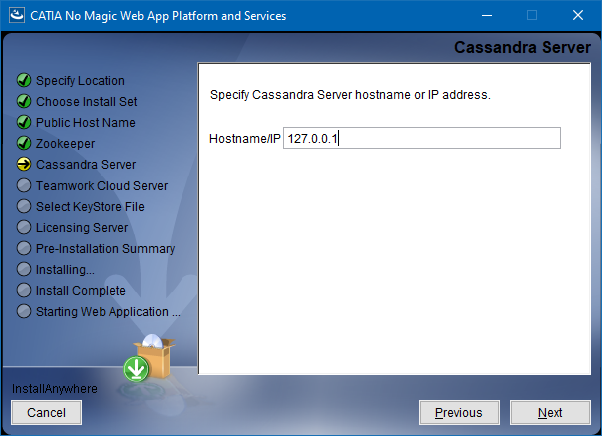Image resolution: width=602 pixels, height=436 pixels.
Task: Click the gray circle beside Installing...
Action: [24, 269]
